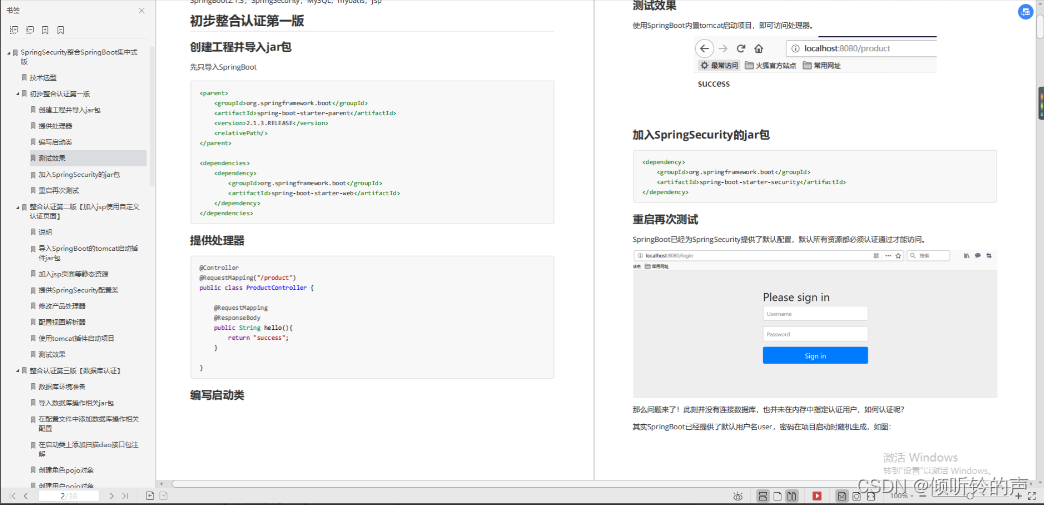Viewport: 1044px width, 505px height.
Task: Click the localhost:8080/product browser screenshot
Action: [x=816, y=64]
